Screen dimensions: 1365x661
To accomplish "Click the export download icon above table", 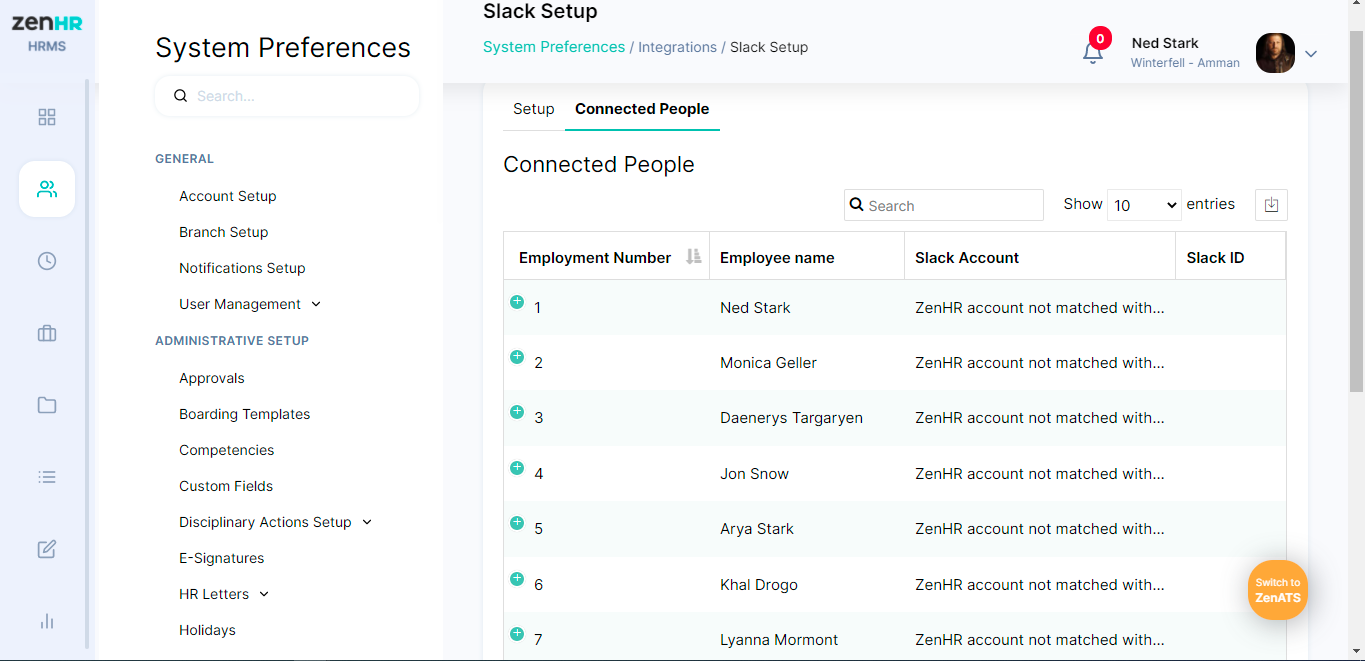I will point(1271,205).
